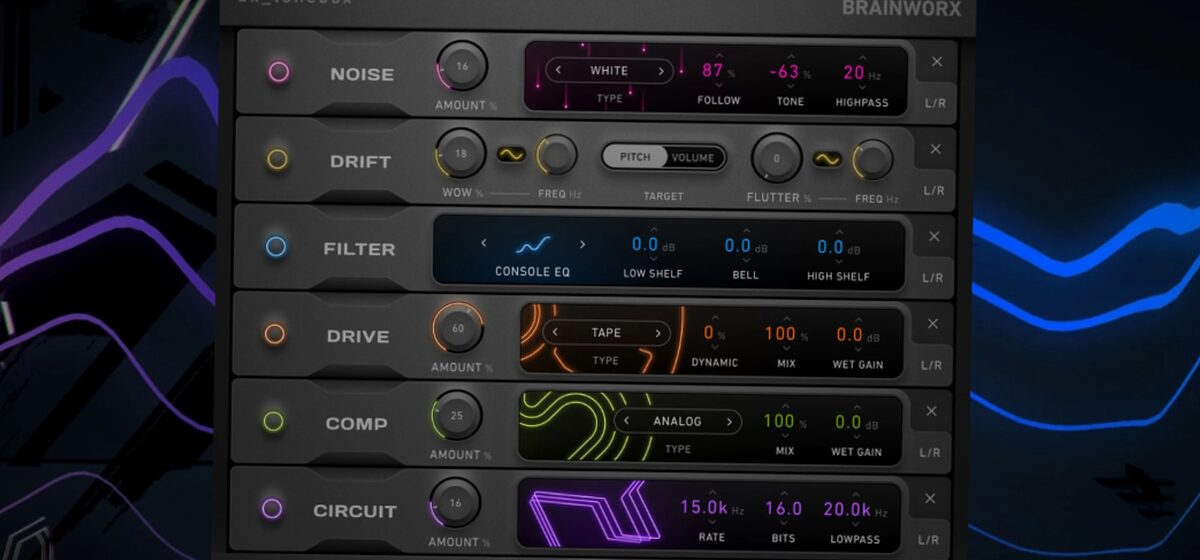Viewport: 1200px width, 560px height.
Task: Click L/R channel button on FILTER
Action: [933, 278]
